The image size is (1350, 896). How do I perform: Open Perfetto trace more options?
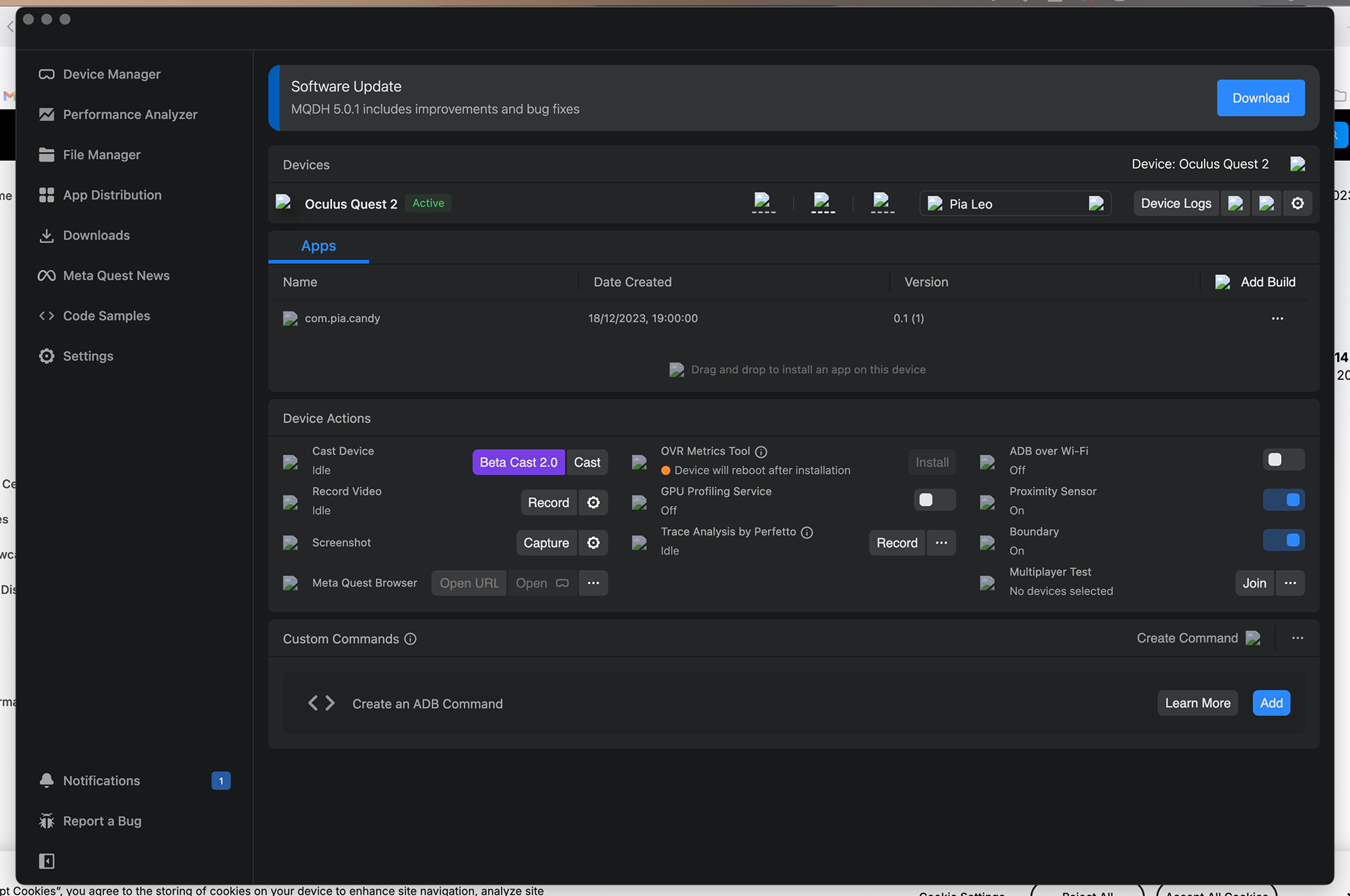point(941,543)
